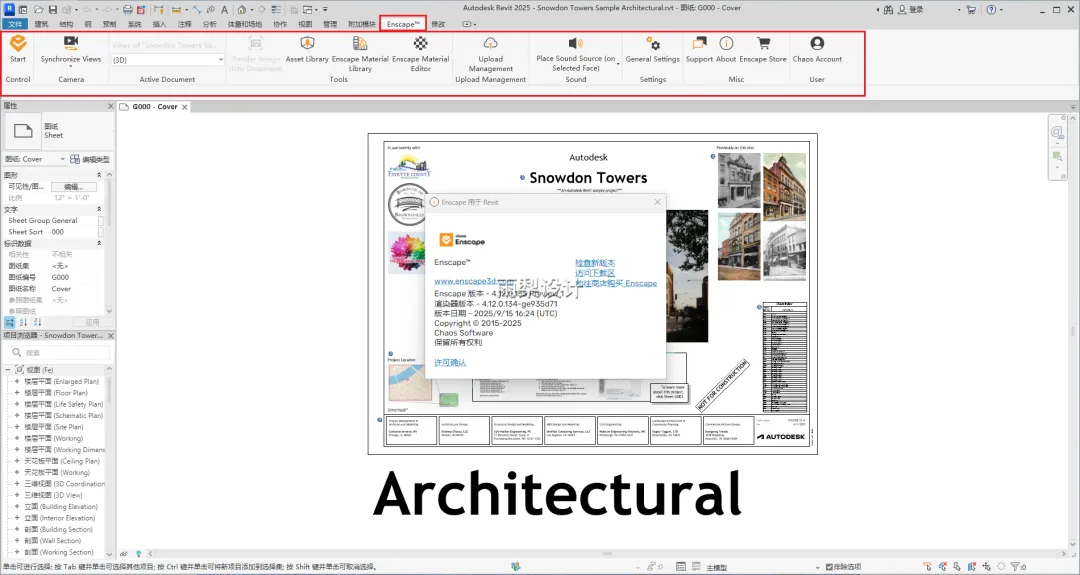
Task: Click the Open folder icon in quick access toolbar
Action: click(39, 10)
